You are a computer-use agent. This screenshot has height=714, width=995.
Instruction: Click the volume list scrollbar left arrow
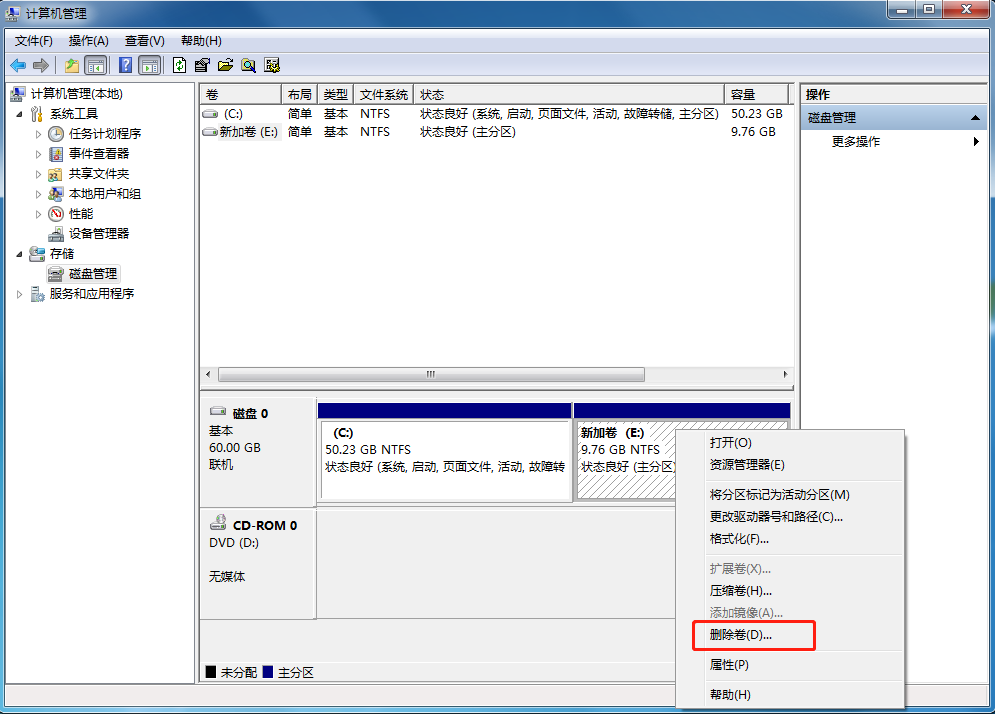point(208,374)
